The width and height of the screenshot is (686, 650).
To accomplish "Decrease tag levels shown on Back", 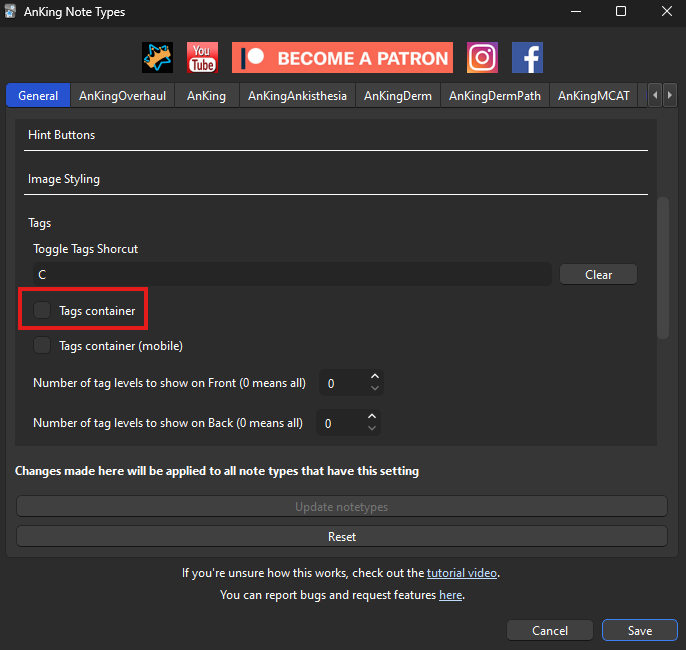I will [373, 429].
